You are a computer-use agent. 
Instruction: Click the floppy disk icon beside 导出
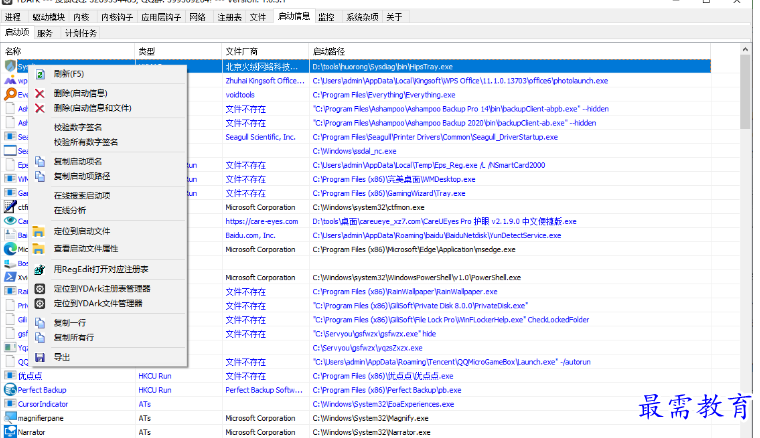40,358
